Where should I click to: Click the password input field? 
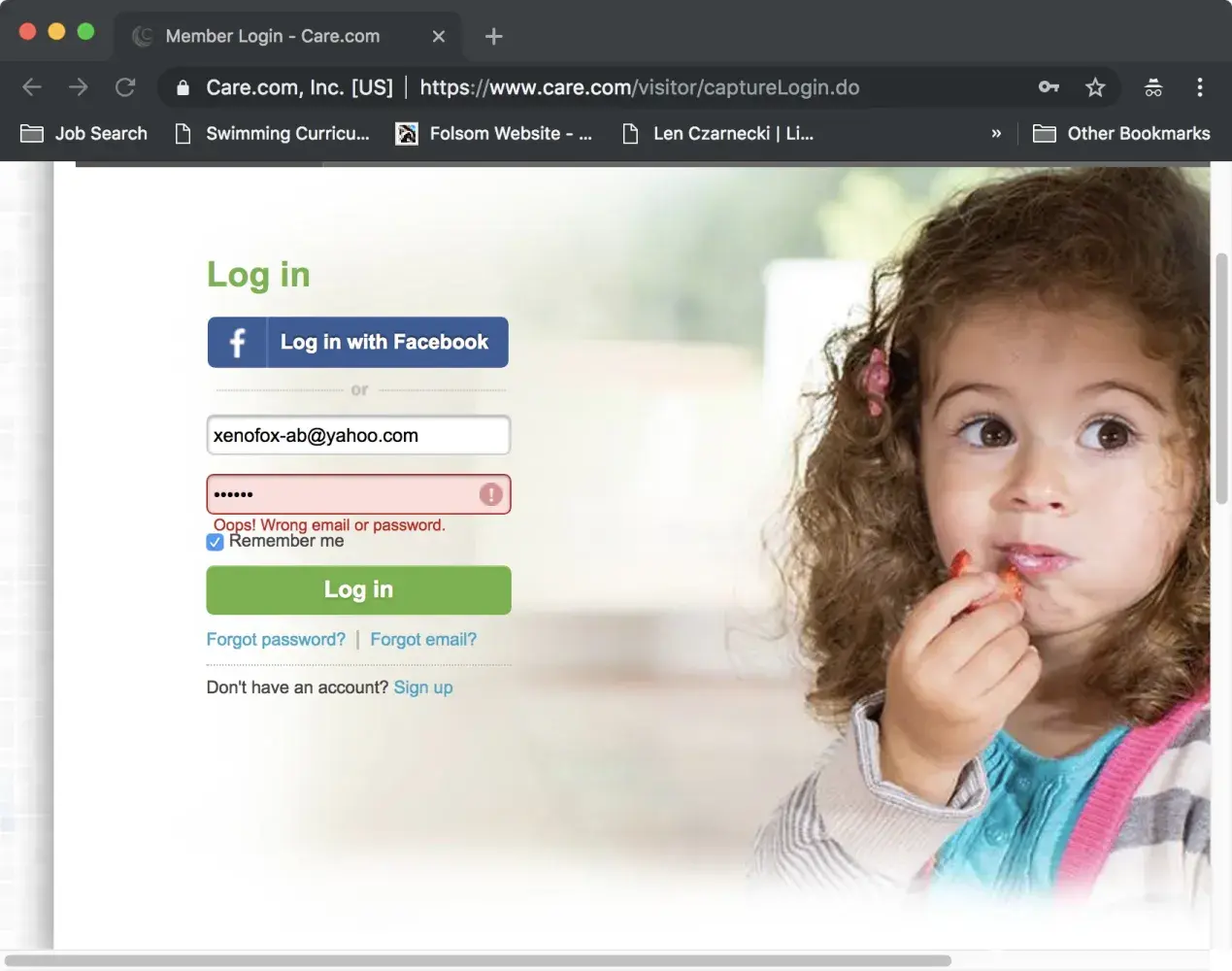(358, 494)
